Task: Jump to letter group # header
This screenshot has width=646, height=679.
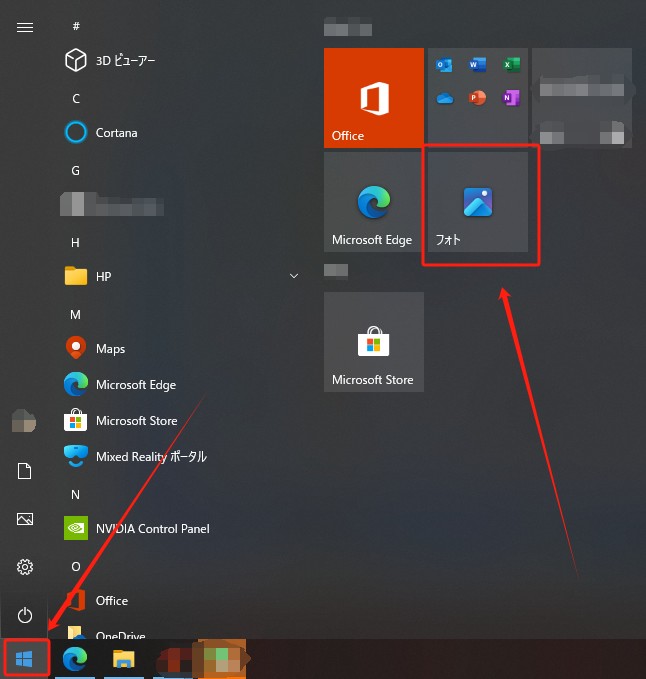Action: pos(76,26)
